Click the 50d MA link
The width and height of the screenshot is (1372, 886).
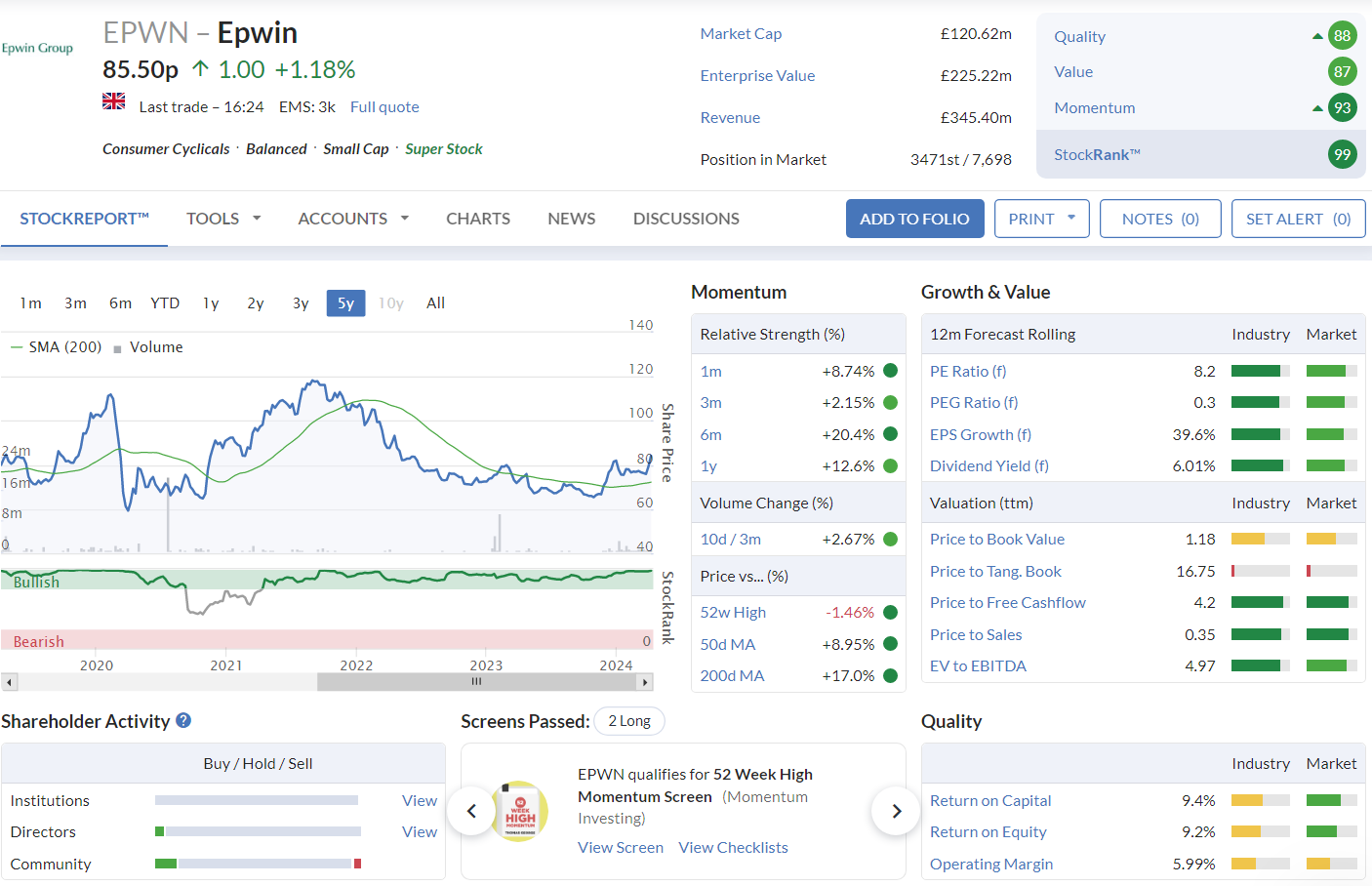coord(728,644)
